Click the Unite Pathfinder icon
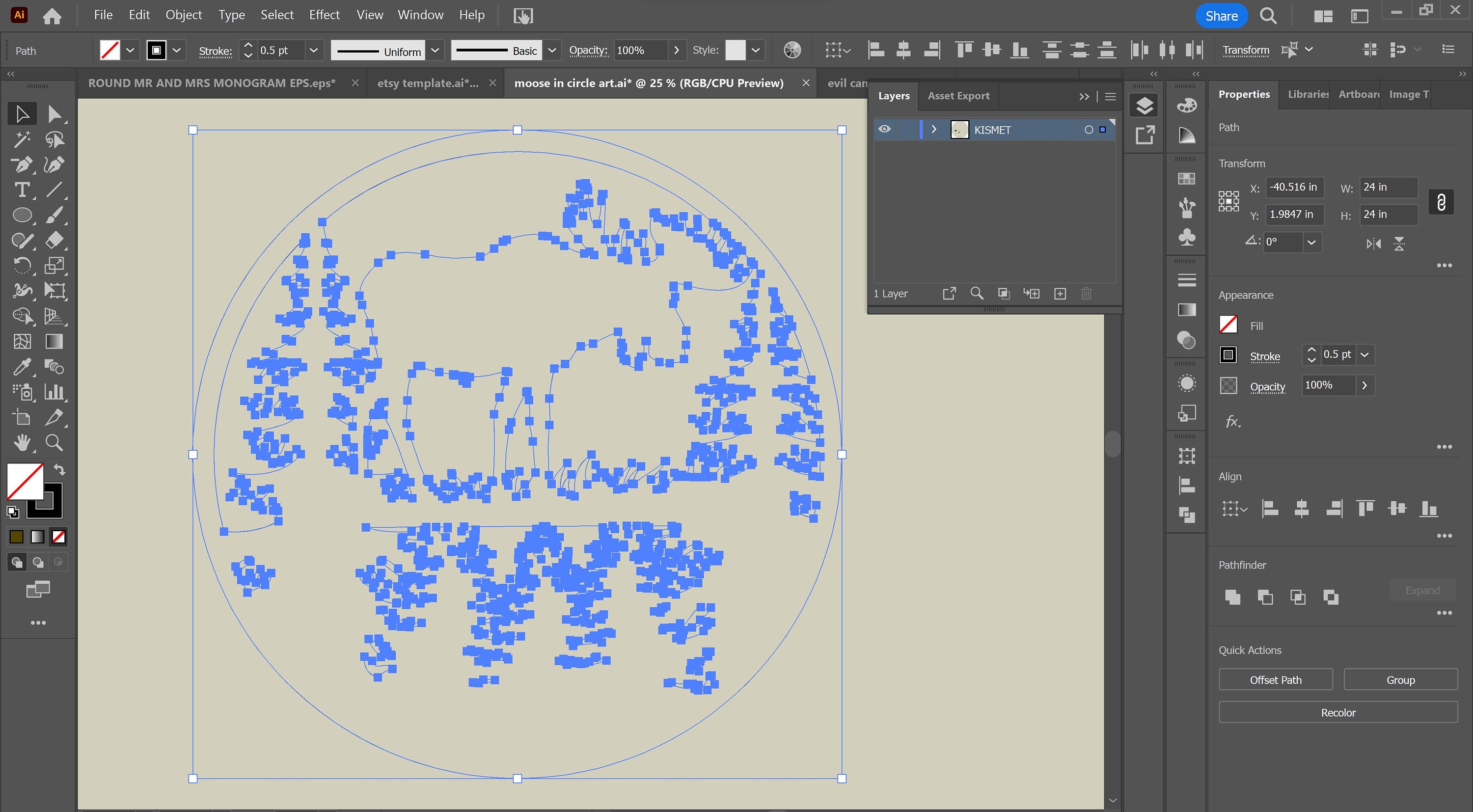1473x812 pixels. coord(1232,597)
